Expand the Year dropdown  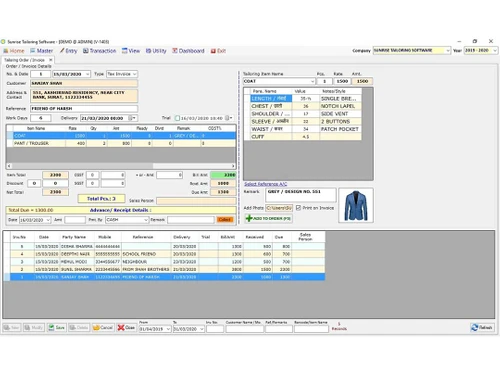(x=495, y=50)
